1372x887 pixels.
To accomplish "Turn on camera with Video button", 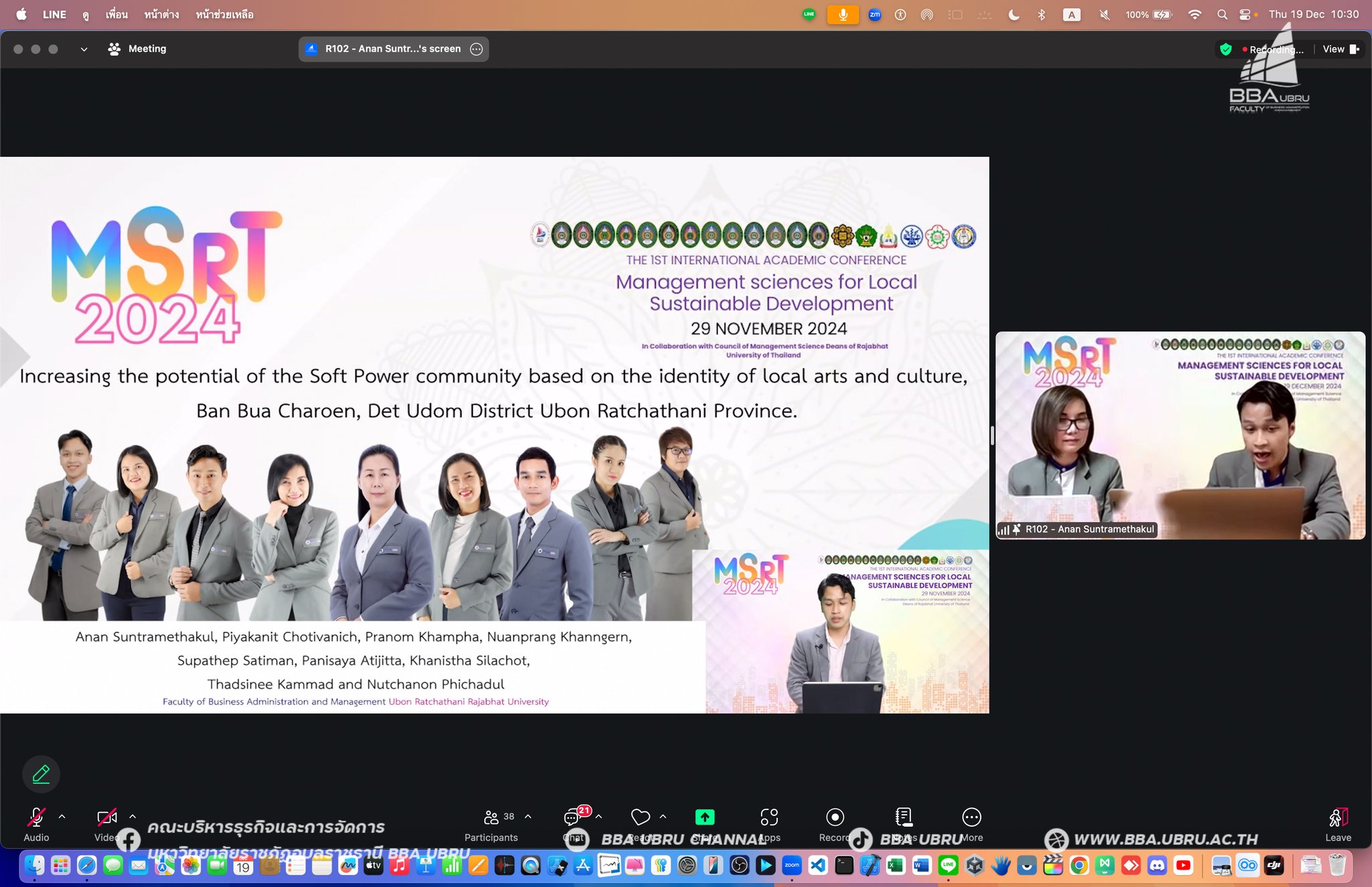I will tap(107, 818).
